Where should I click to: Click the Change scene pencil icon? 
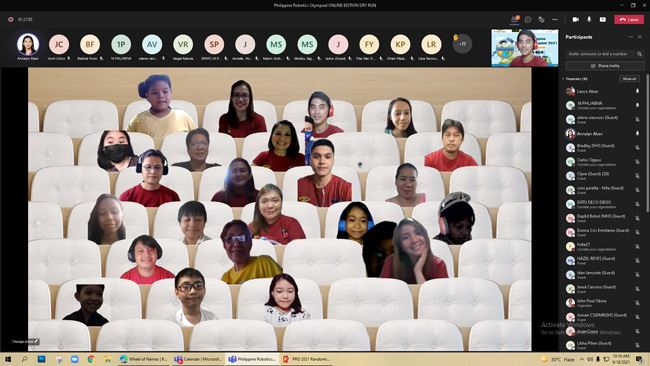(x=36, y=342)
